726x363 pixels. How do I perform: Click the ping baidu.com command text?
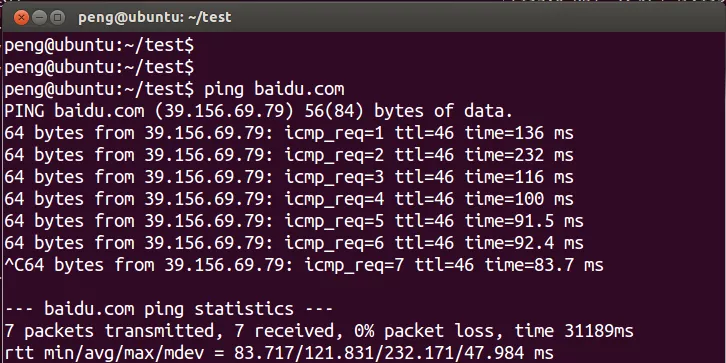point(274,89)
